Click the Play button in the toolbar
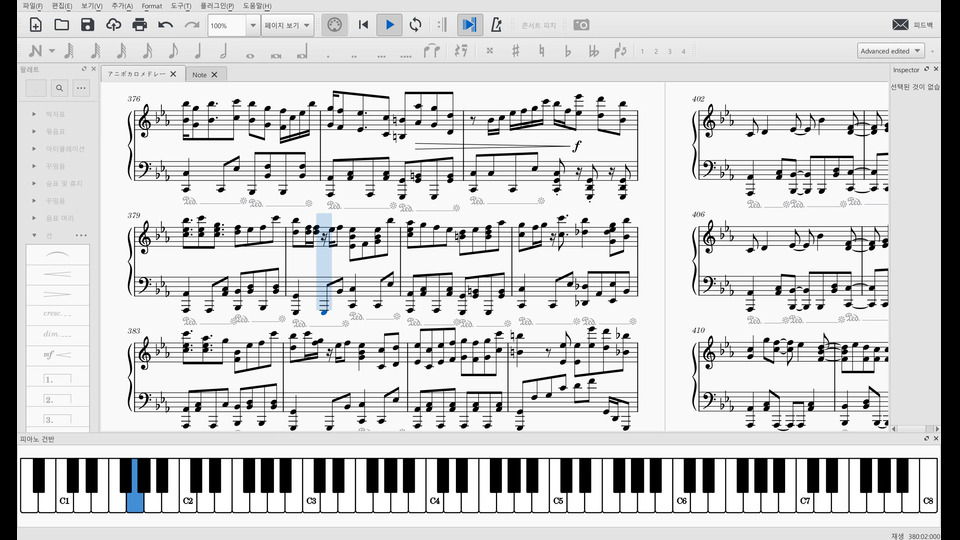The height and width of the screenshot is (540, 960). tap(390, 24)
